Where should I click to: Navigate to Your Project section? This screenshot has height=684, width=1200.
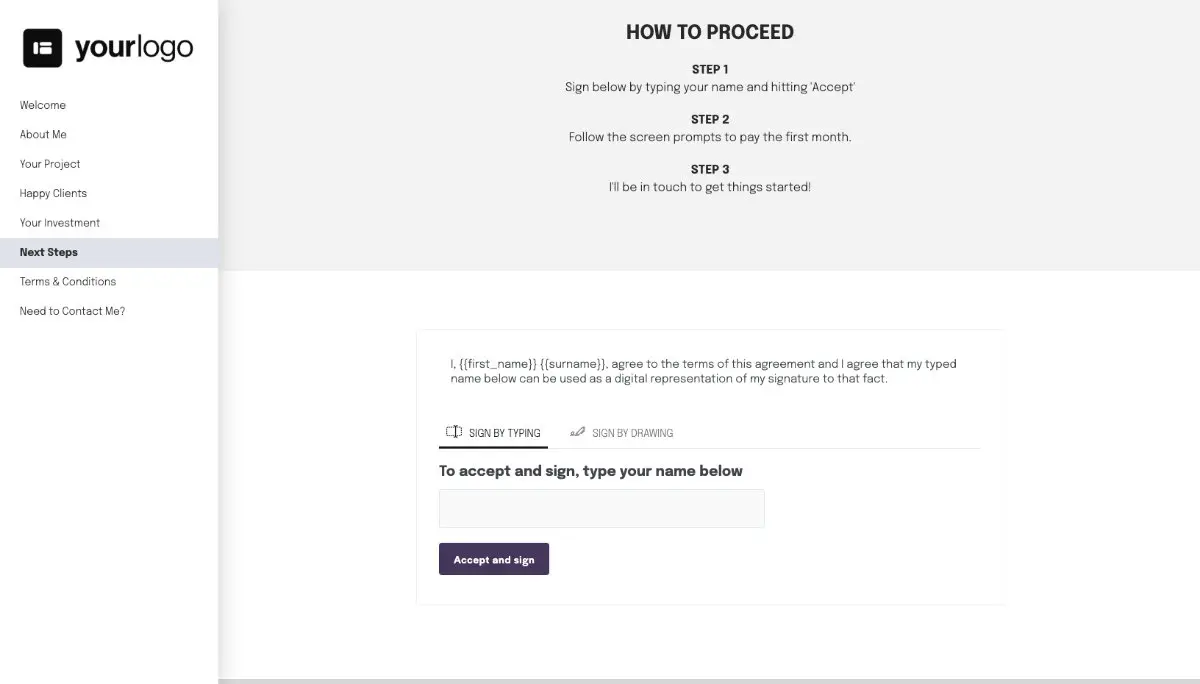point(50,164)
